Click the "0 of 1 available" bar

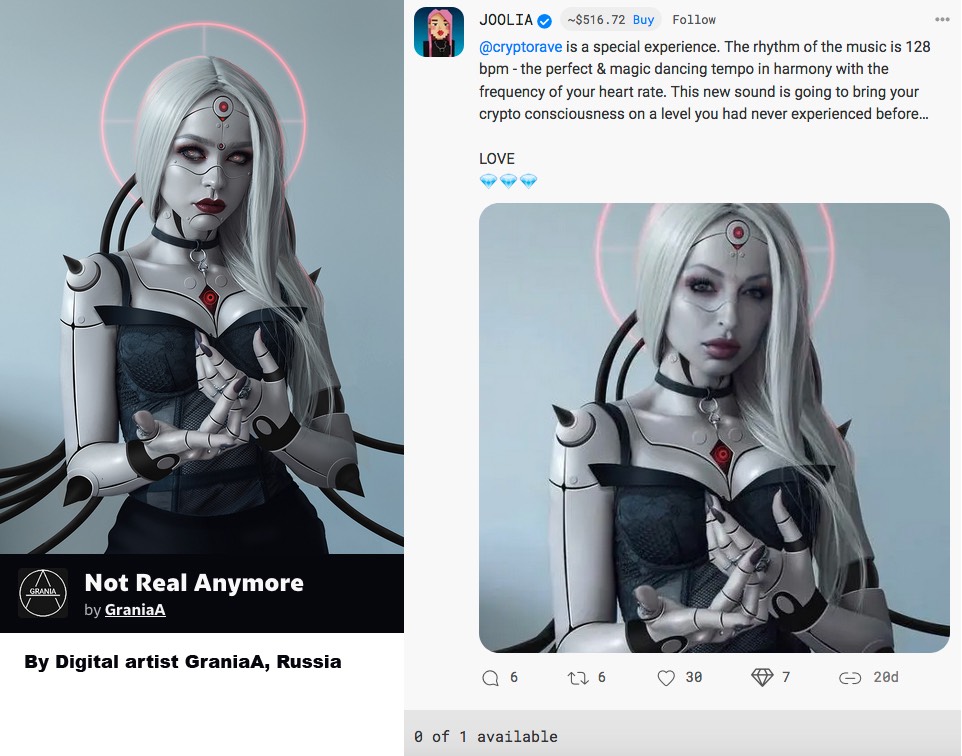pos(683,736)
